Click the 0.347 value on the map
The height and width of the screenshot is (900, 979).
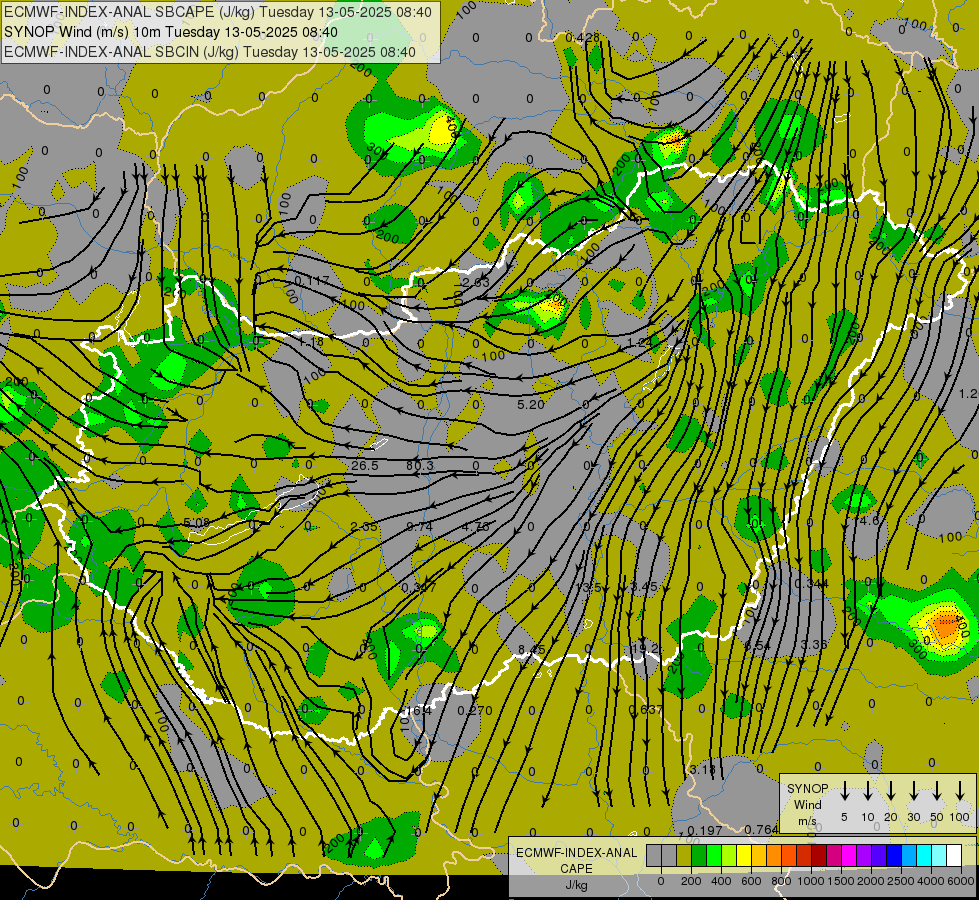coord(419,588)
